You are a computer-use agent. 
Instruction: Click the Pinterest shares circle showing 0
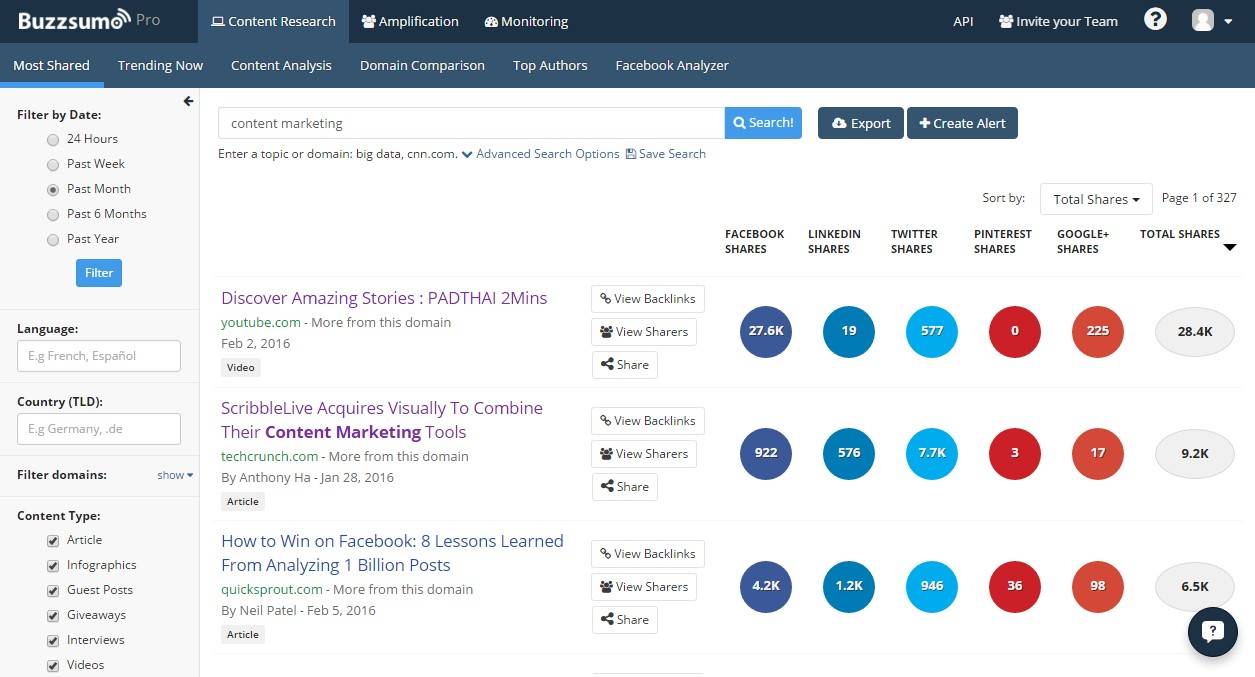pos(1015,331)
